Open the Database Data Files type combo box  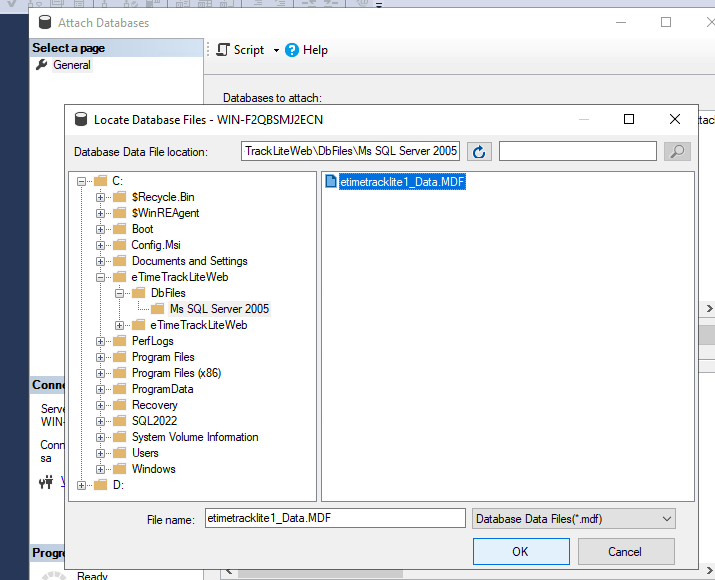click(x=574, y=519)
